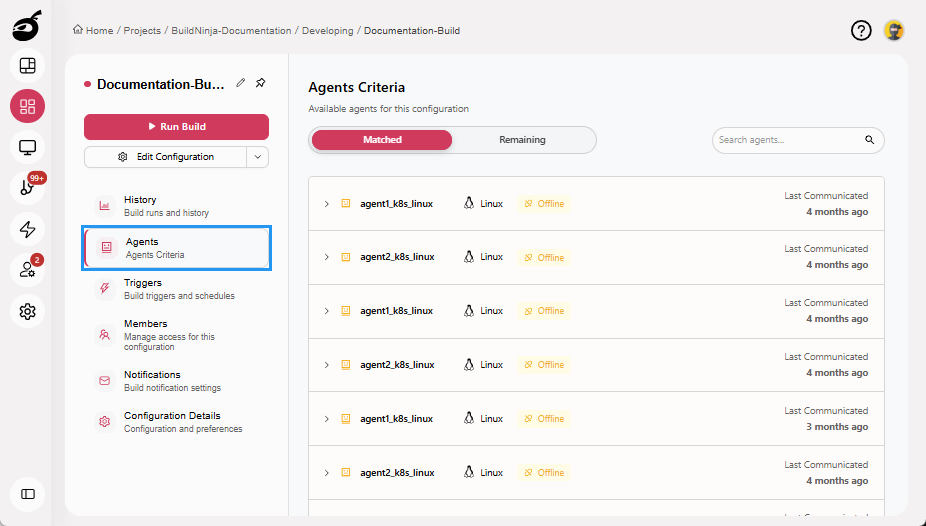This screenshot has width=926, height=526.
Task: Switch to the Remaining agents tab
Action: pos(522,140)
